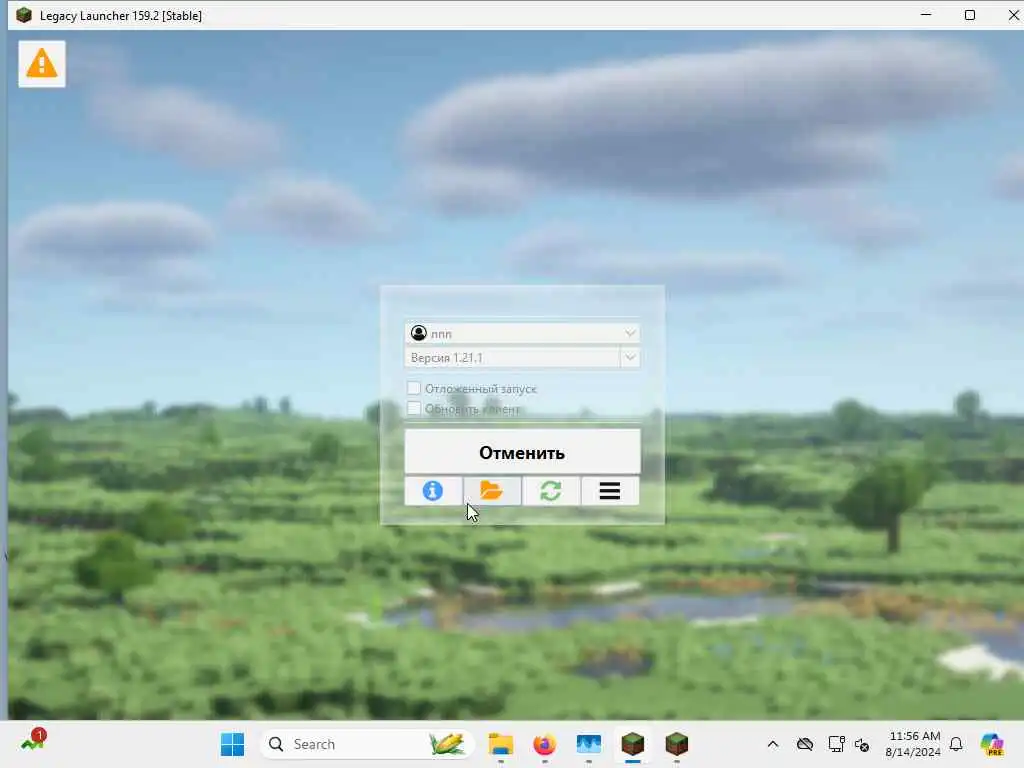Open the Copilot preview icon
Image resolution: width=1024 pixels, height=768 pixels.
tap(992, 744)
